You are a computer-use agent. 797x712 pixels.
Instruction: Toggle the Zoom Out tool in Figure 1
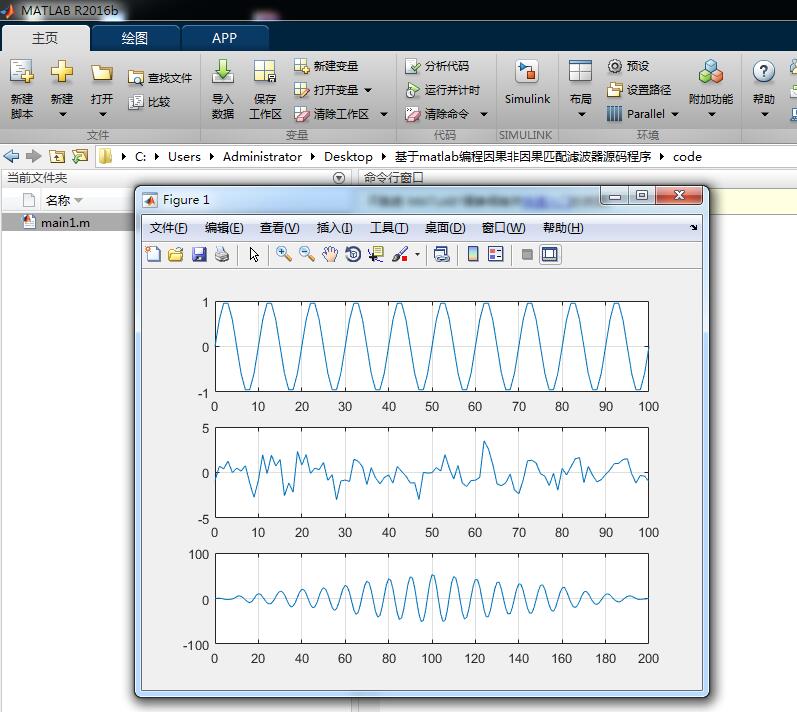coord(307,254)
